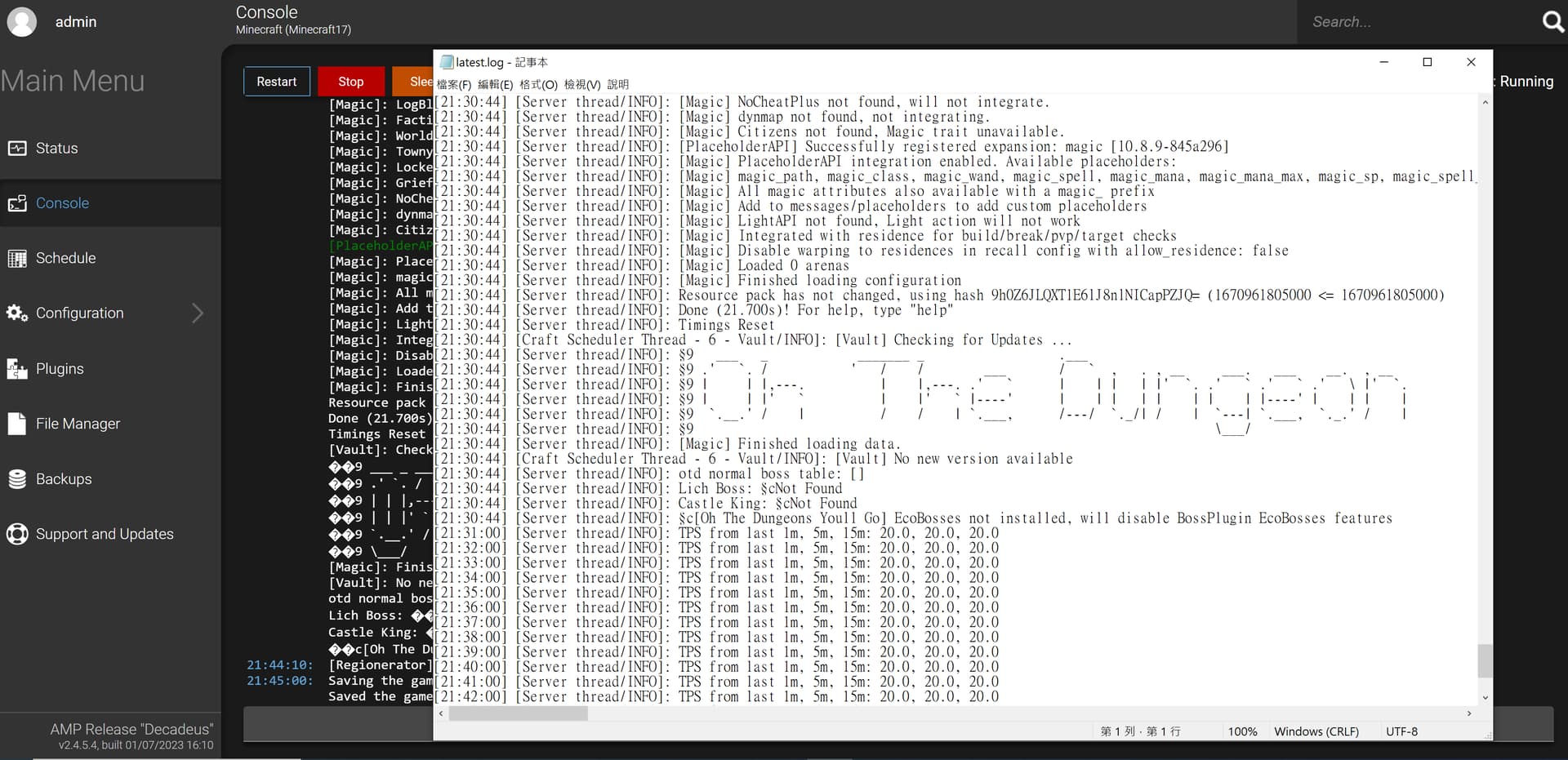Open Notepad 格式(O) menu
Image resolution: width=1568 pixels, height=760 pixels.
pos(538,85)
